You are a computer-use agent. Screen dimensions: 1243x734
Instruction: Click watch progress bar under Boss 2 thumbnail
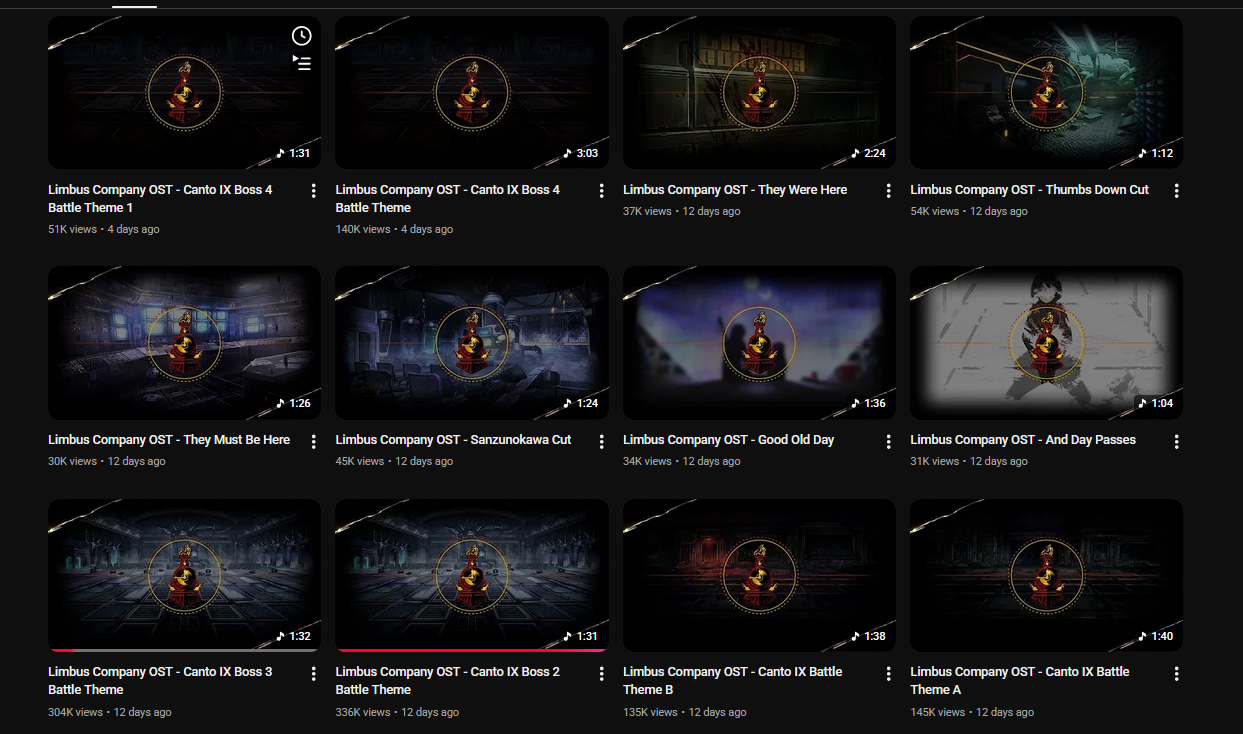[472, 650]
